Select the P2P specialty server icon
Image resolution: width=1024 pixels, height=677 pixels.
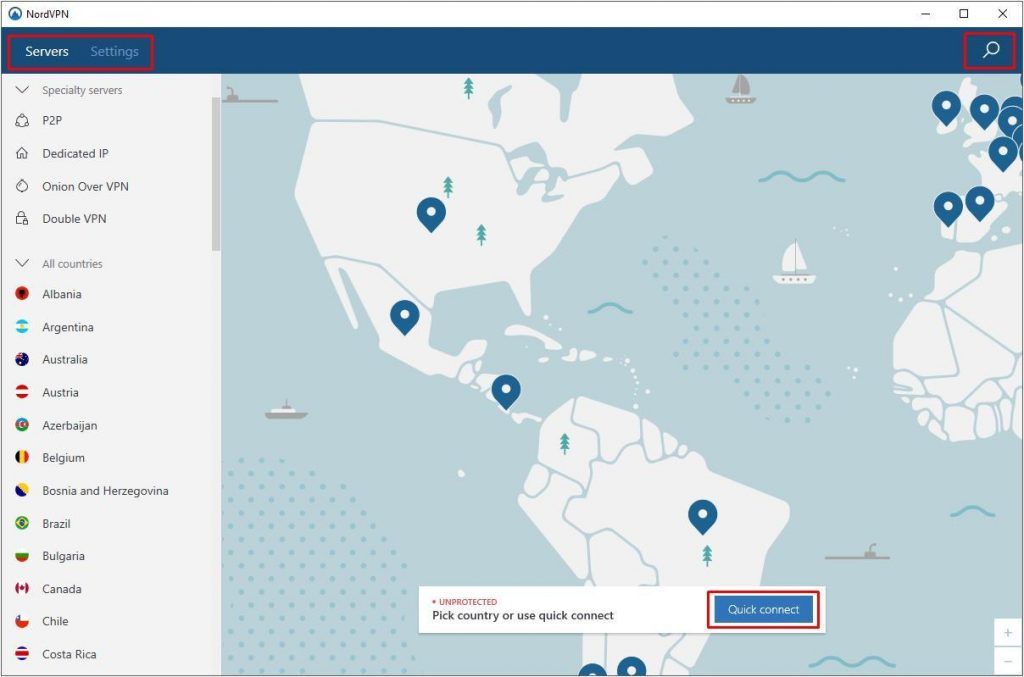(22, 120)
